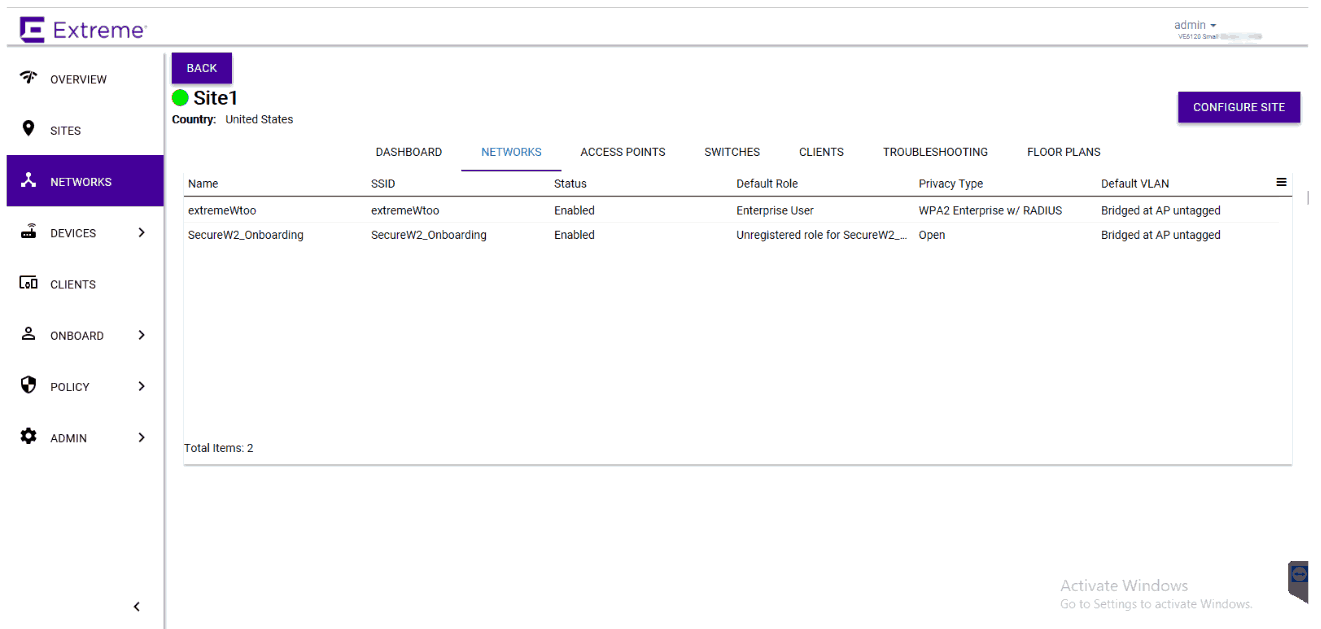The width and height of the screenshot is (1321, 629).
Task: Open the Access Points tab
Action: point(623,152)
